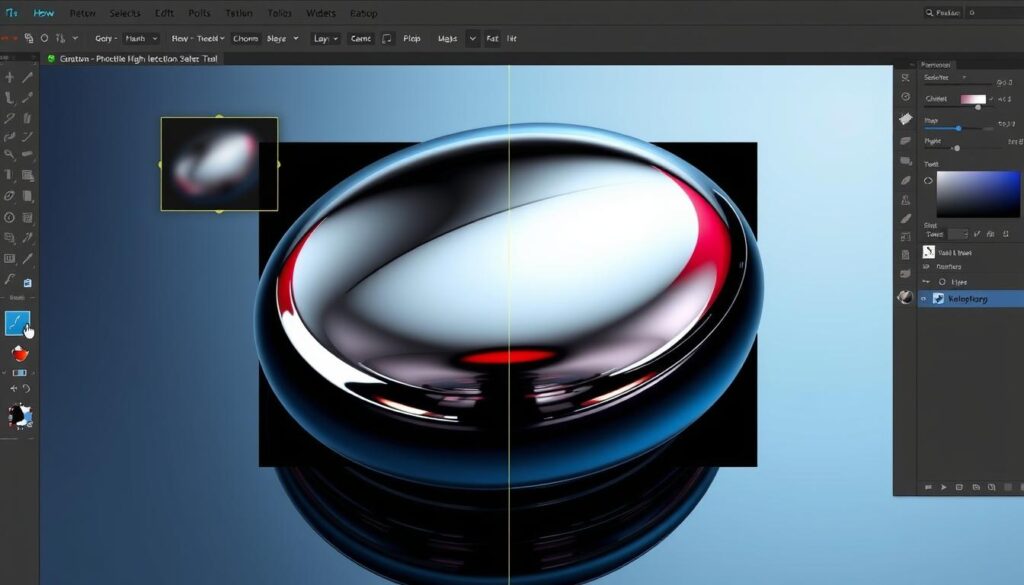Click the sphere icon beside the layers list

[905, 297]
